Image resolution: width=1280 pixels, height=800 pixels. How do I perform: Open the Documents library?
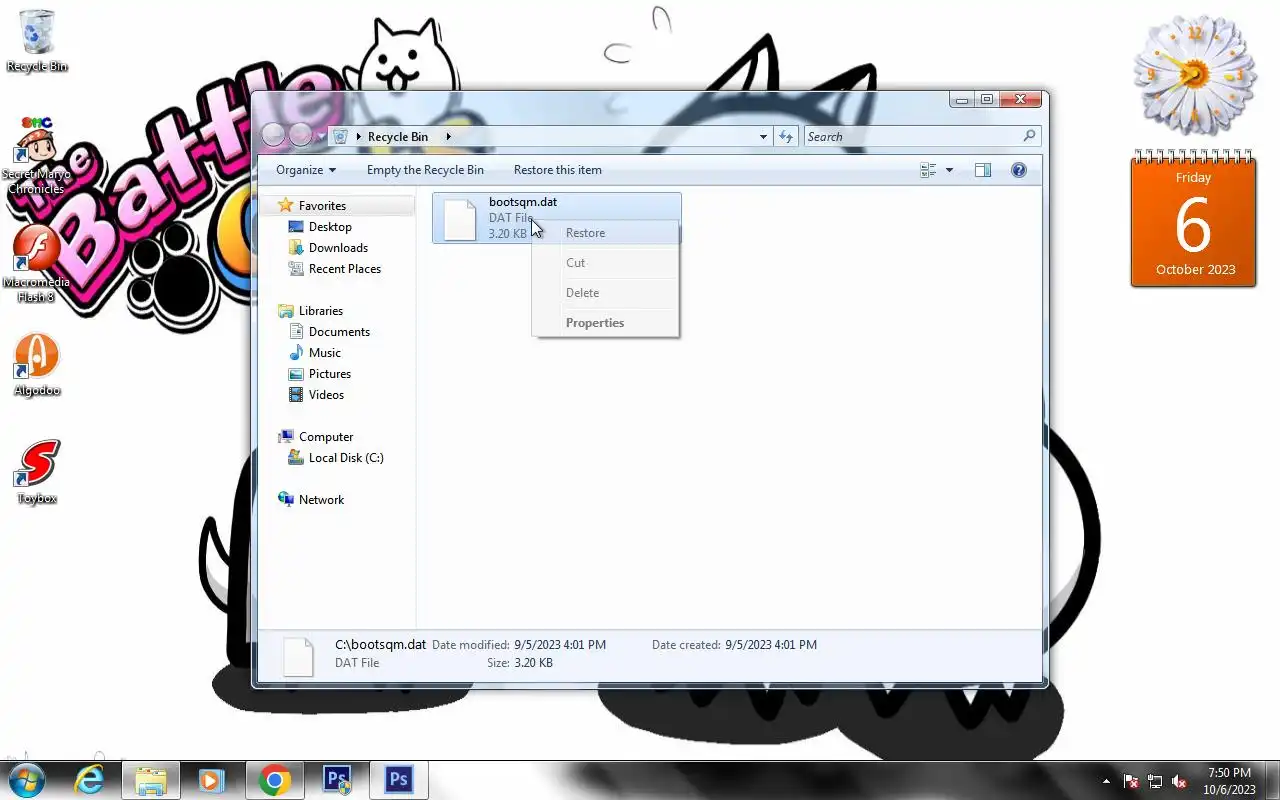point(339,332)
